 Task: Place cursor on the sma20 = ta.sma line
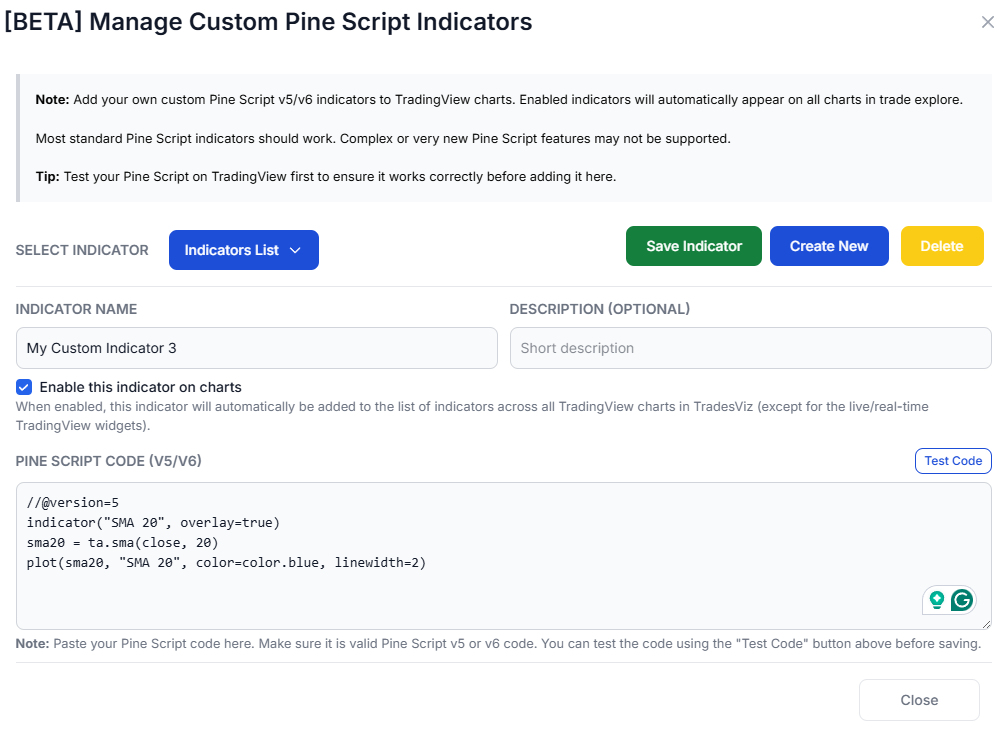pyautogui.click(x=122, y=543)
